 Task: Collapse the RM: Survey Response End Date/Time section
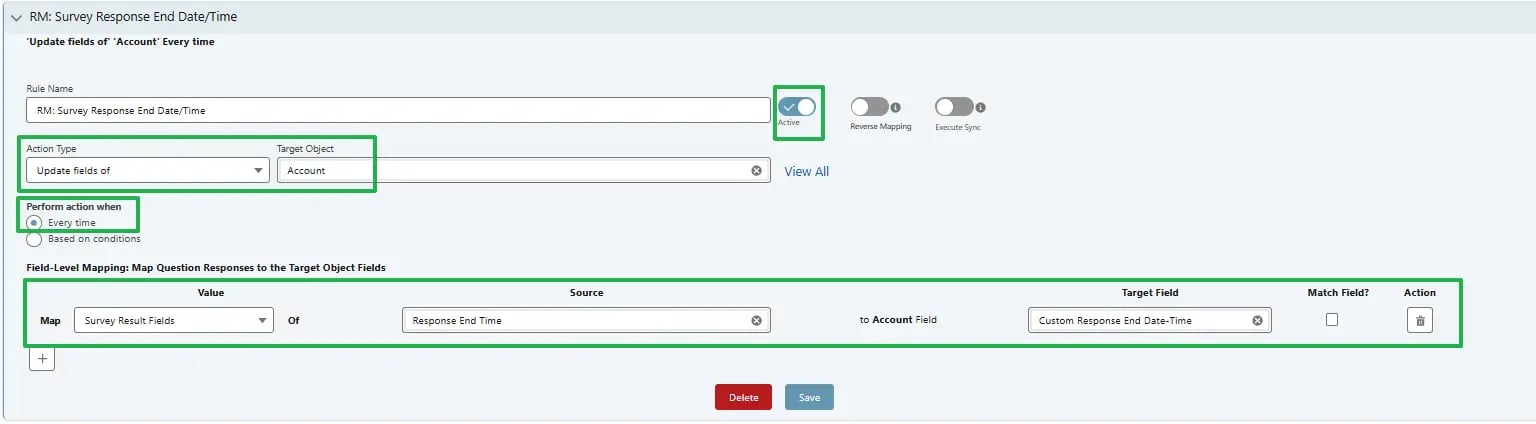tap(16, 18)
